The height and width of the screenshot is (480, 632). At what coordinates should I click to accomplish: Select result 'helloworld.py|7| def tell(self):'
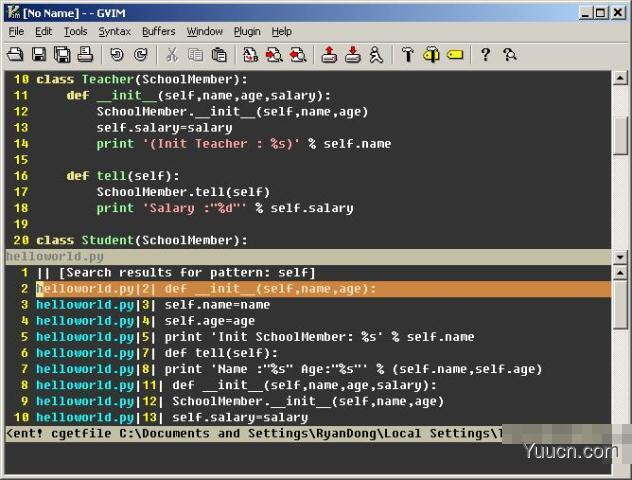(x=308, y=353)
